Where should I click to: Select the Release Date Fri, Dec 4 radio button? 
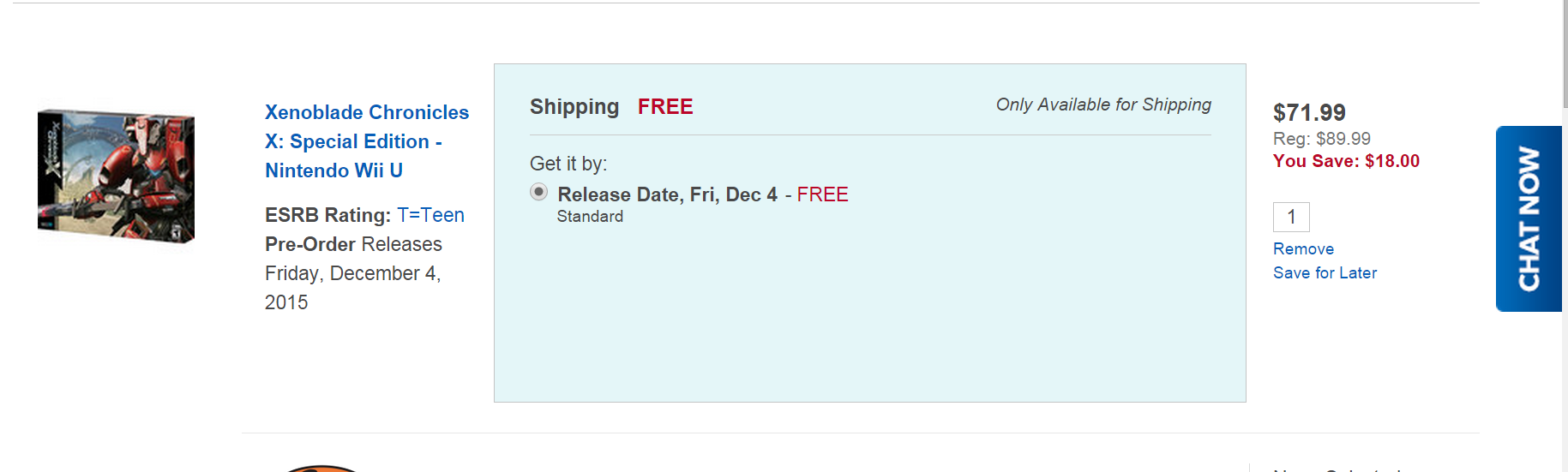click(x=538, y=192)
